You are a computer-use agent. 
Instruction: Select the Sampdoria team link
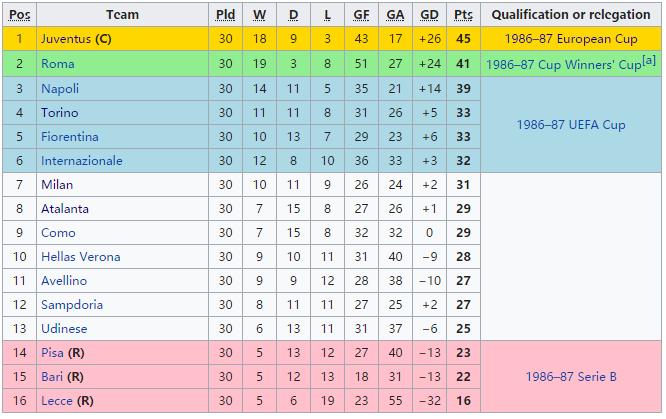(x=71, y=304)
